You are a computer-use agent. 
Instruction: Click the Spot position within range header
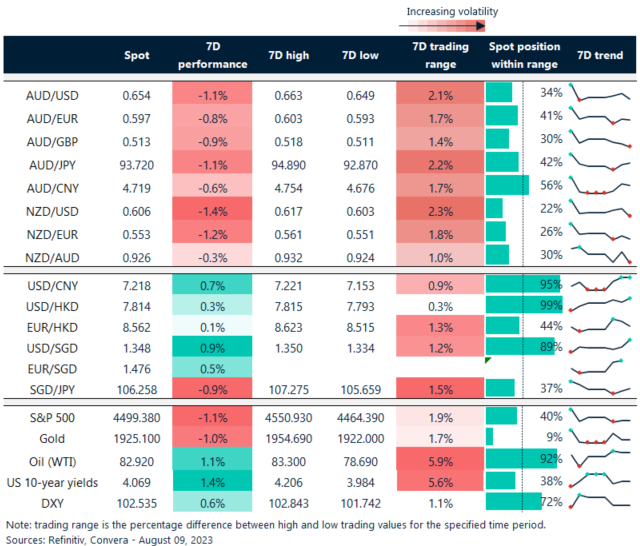coord(524,55)
